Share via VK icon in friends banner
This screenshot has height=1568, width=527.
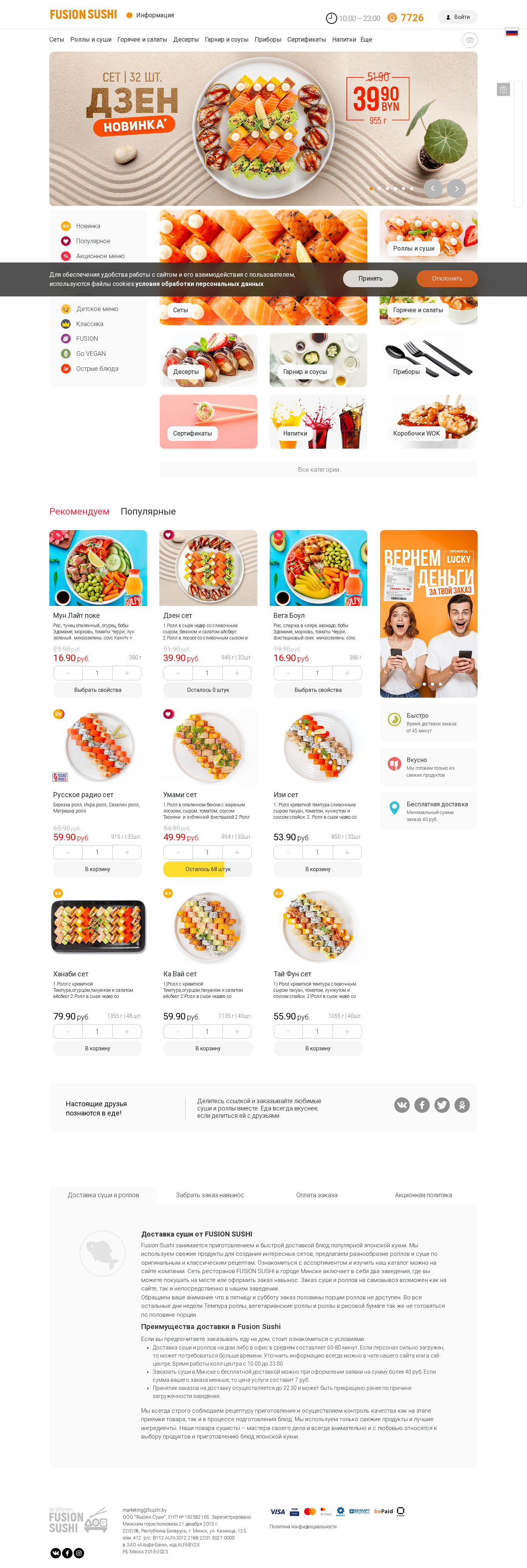tap(402, 1105)
